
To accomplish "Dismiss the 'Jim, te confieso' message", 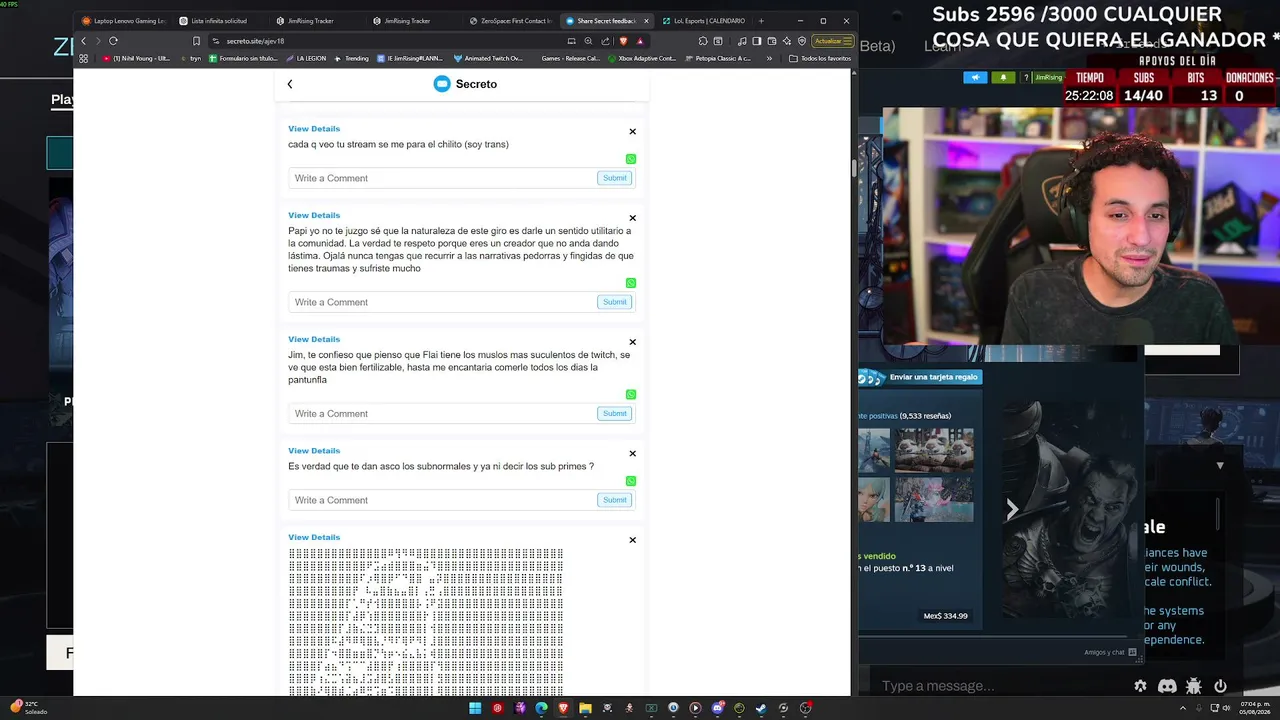I will coord(632,342).
